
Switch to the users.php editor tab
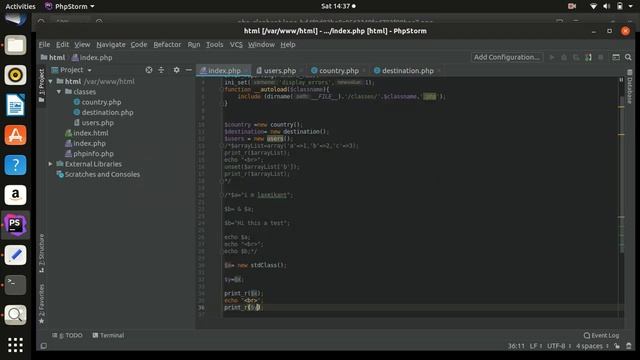[276, 71]
